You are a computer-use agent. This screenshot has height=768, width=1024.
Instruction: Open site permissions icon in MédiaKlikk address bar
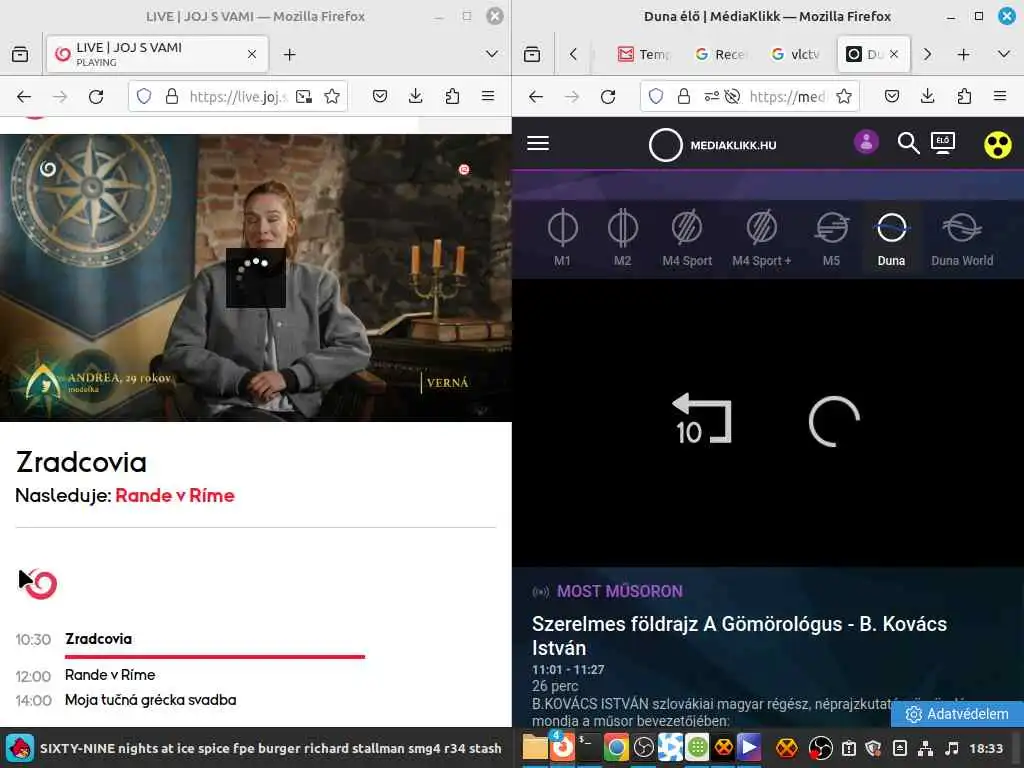tap(711, 97)
